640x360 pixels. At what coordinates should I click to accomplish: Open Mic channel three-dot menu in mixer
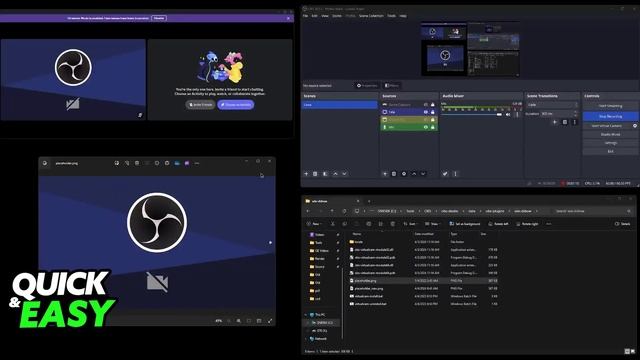[517, 115]
